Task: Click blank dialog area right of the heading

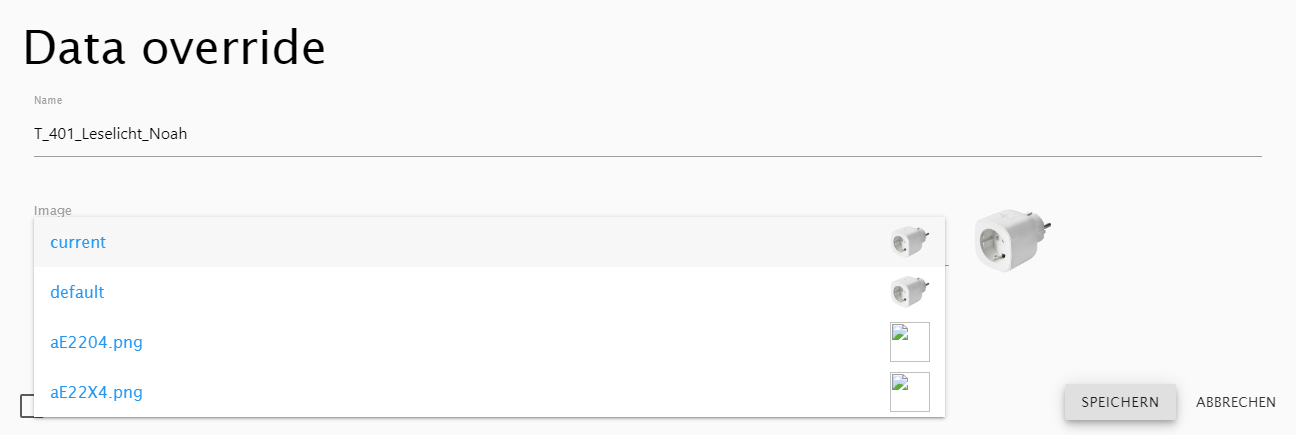Action: pyautogui.click(x=800, y=48)
